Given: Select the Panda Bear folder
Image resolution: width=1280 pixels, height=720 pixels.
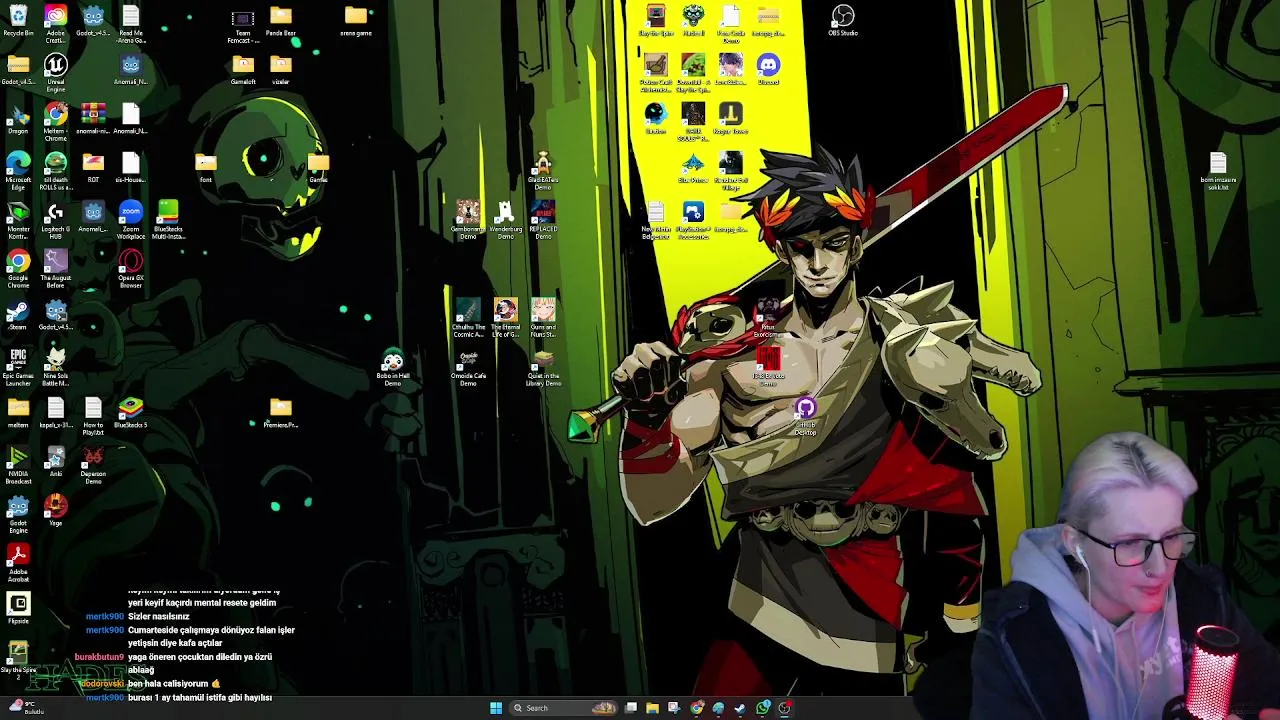Looking at the screenshot, I should pyautogui.click(x=280, y=21).
